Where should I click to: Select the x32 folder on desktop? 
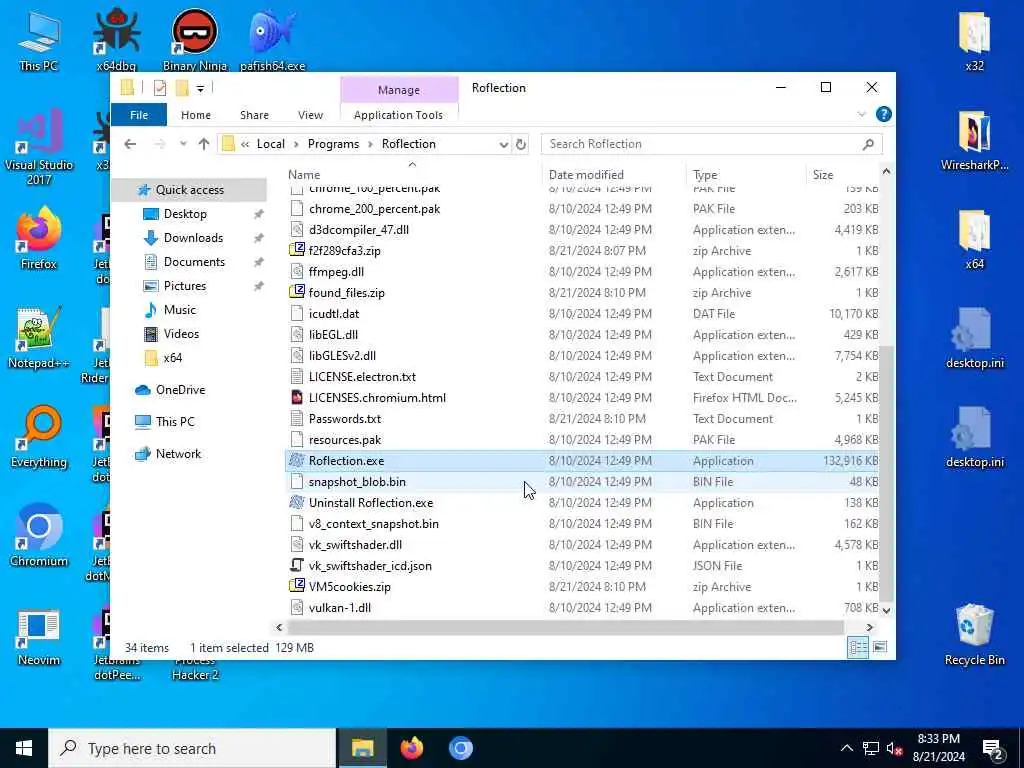[x=974, y=40]
